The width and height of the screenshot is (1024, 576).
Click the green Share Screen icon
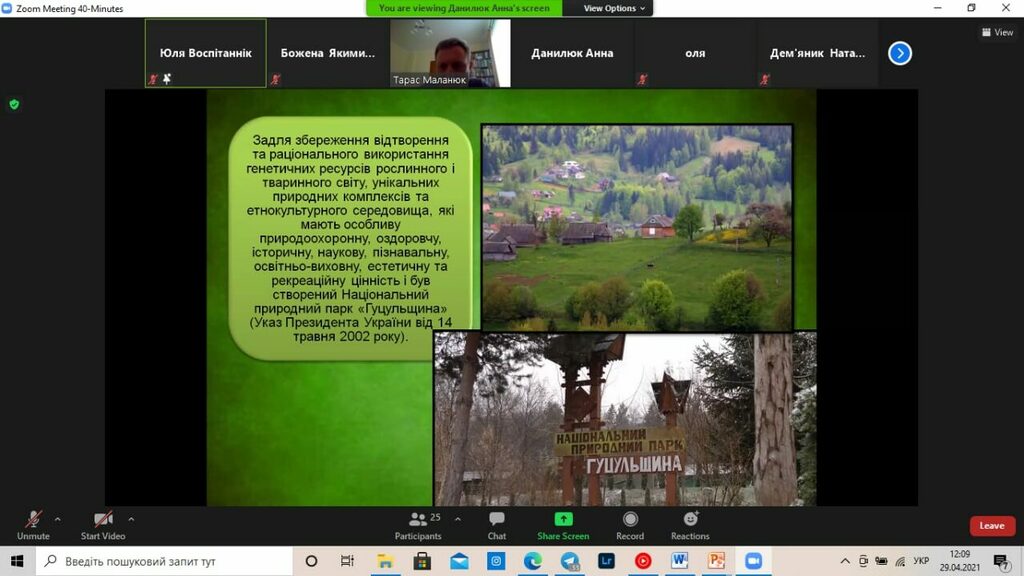point(563,519)
